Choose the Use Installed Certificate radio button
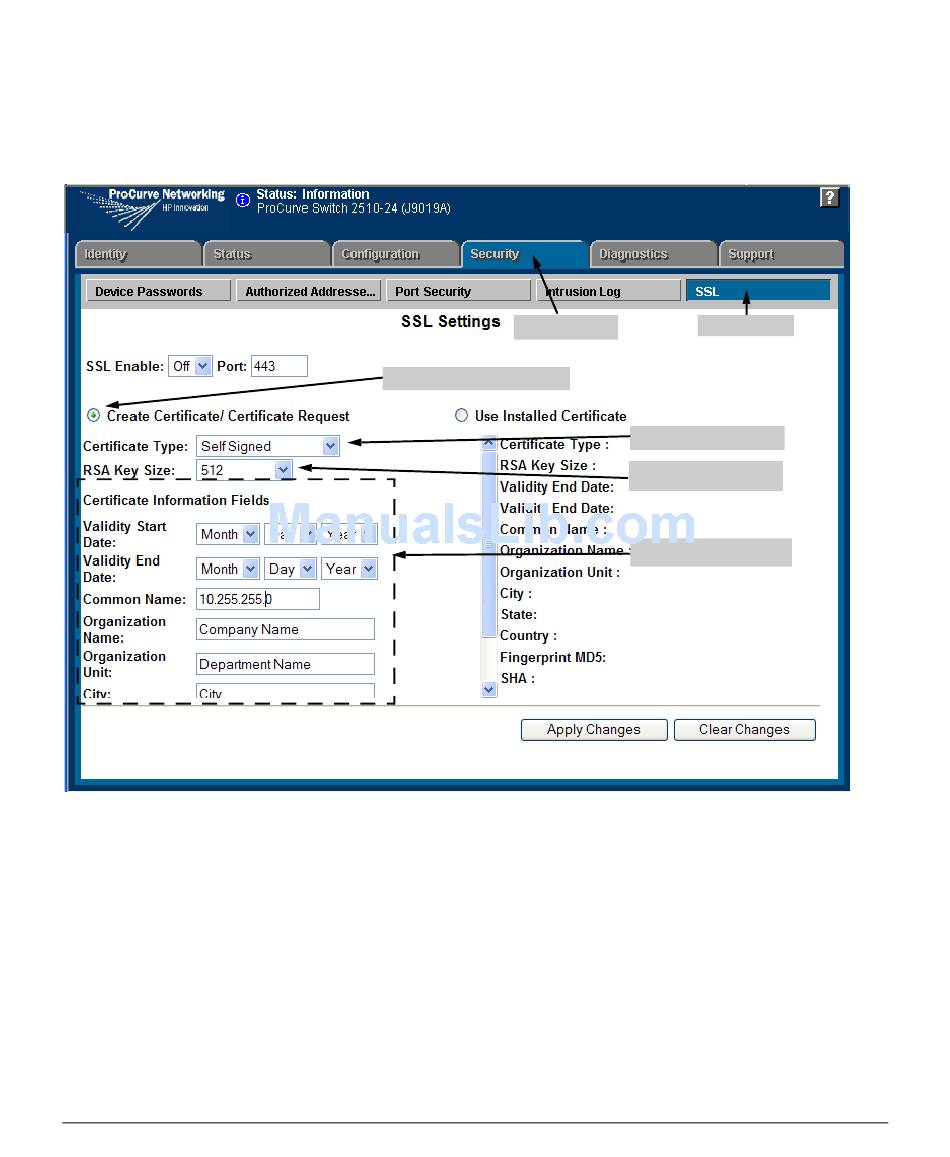The height and width of the screenshot is (1157, 950). click(461, 415)
